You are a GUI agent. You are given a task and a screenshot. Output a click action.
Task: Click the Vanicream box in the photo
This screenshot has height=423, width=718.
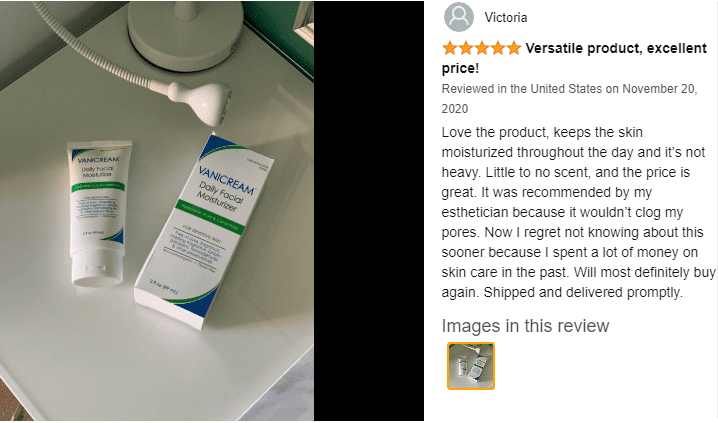[x=204, y=231]
